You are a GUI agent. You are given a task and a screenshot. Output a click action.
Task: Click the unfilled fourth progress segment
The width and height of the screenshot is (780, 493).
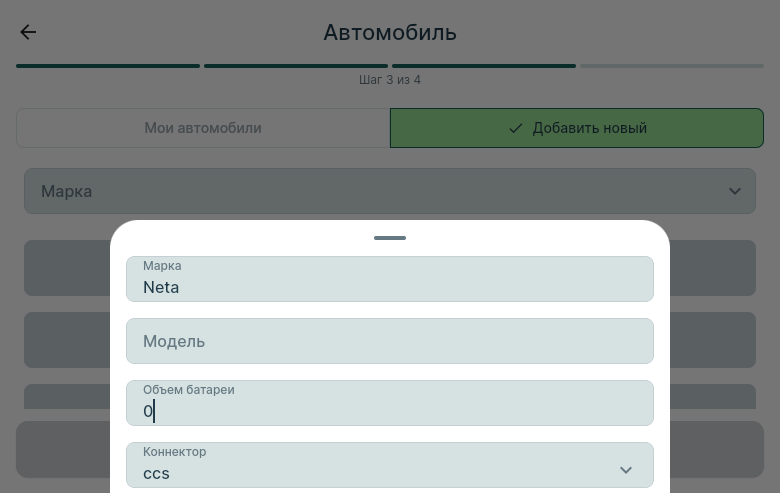tap(672, 66)
